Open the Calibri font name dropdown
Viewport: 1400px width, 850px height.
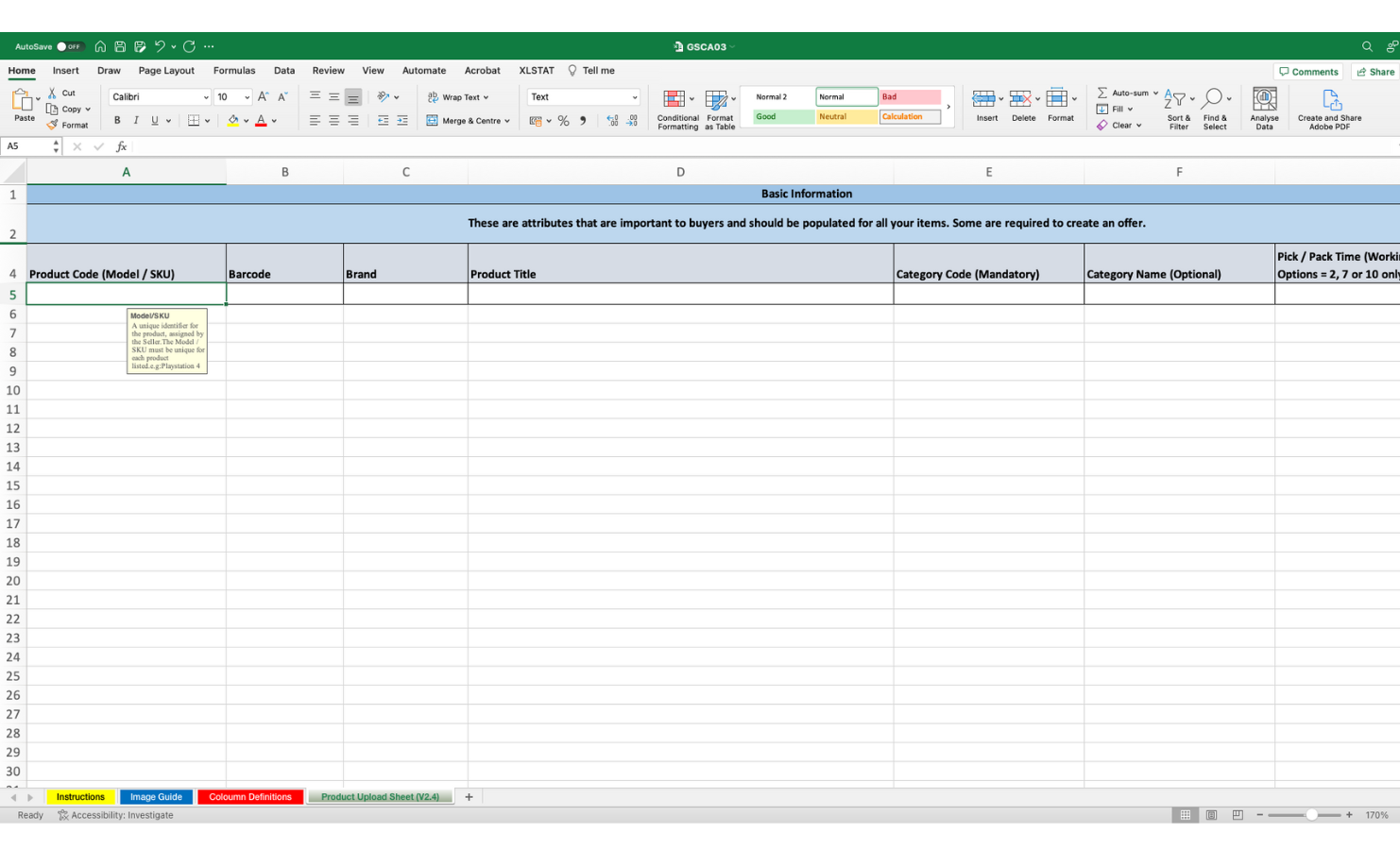[206, 97]
